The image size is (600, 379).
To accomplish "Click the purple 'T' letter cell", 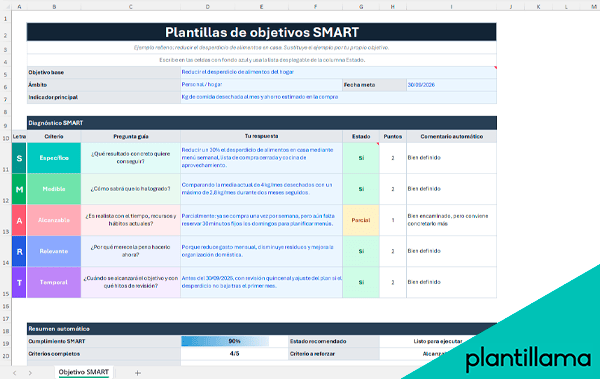I will coord(19,282).
